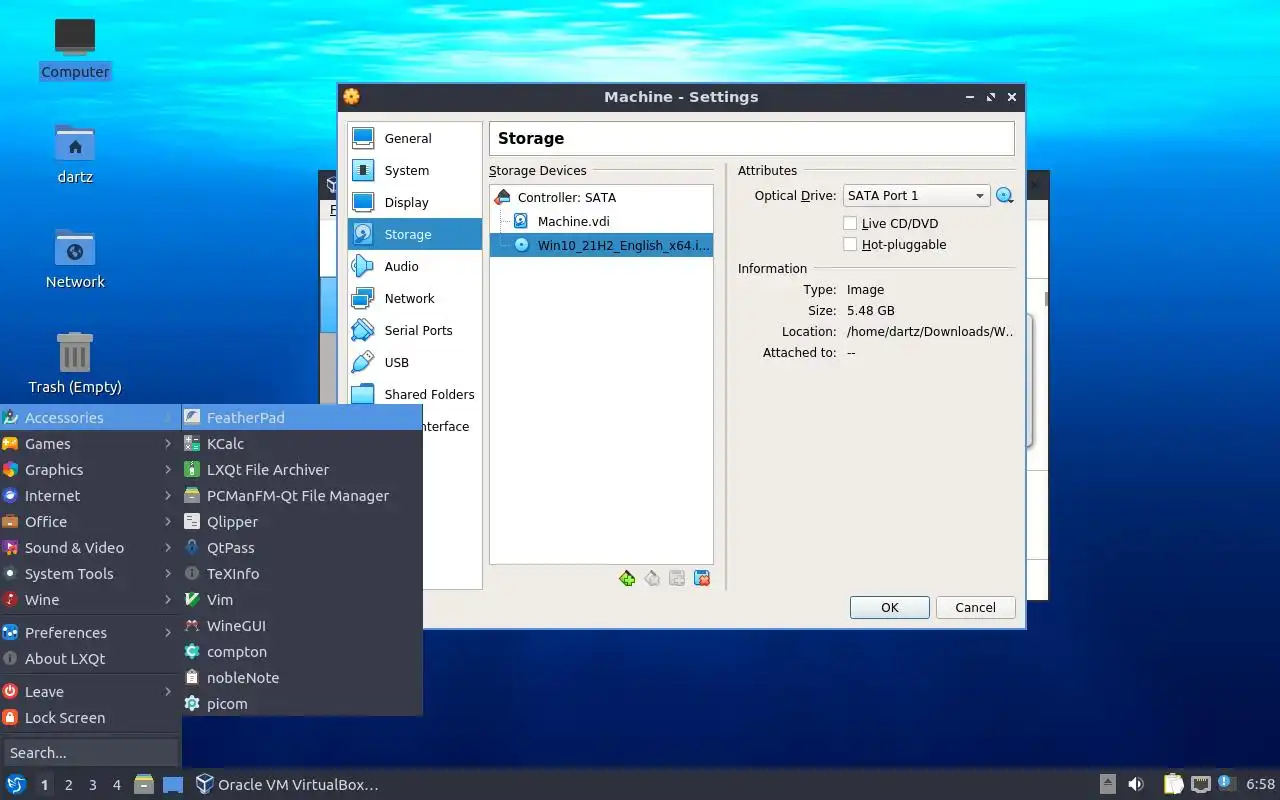The image size is (1280, 800).
Task: Open the Computer desktop icon
Action: pos(75,49)
